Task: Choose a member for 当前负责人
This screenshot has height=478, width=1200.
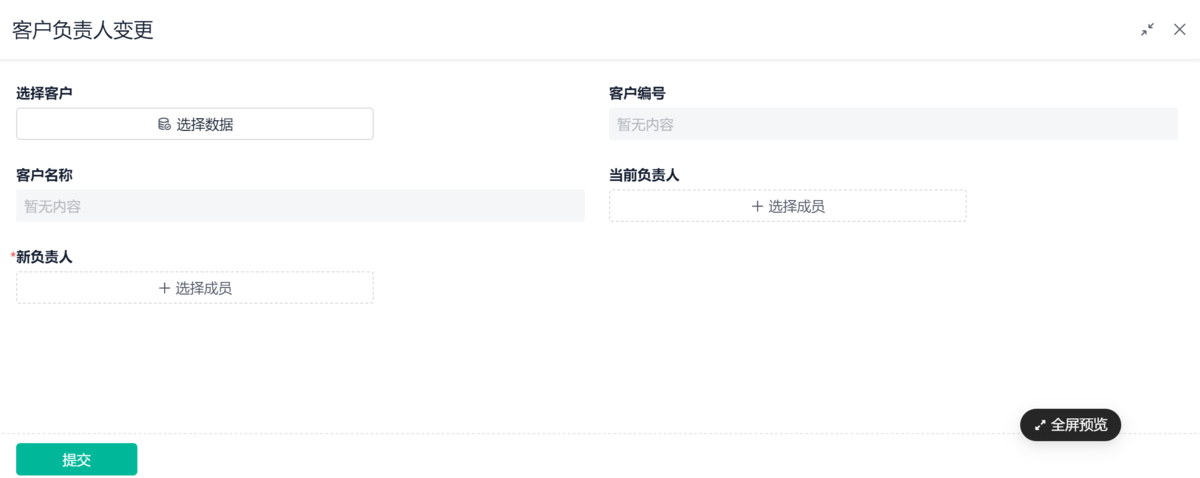Action: tap(787, 206)
